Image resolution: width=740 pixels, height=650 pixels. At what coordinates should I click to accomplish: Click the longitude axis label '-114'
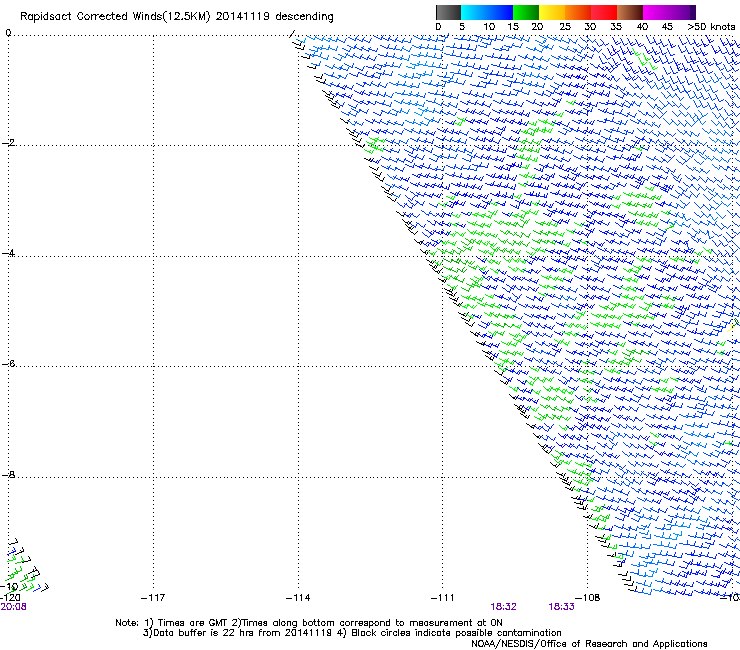tap(298, 598)
